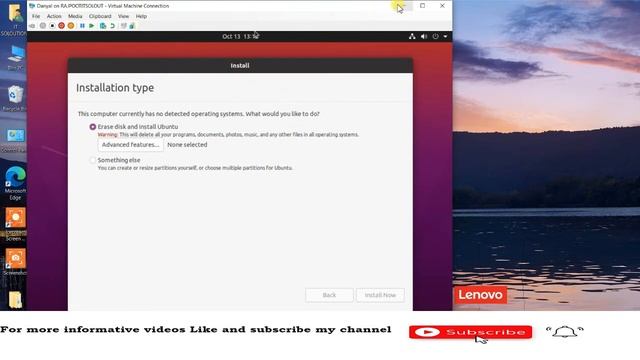640x360 pixels.
Task: Click the Ubuntu power icon in top bar
Action: coord(436,36)
